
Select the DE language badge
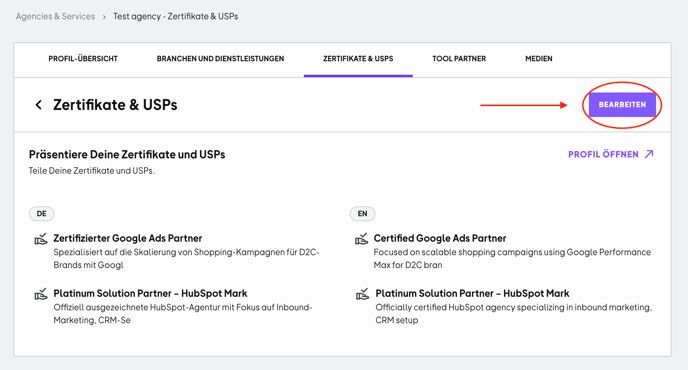coord(41,214)
